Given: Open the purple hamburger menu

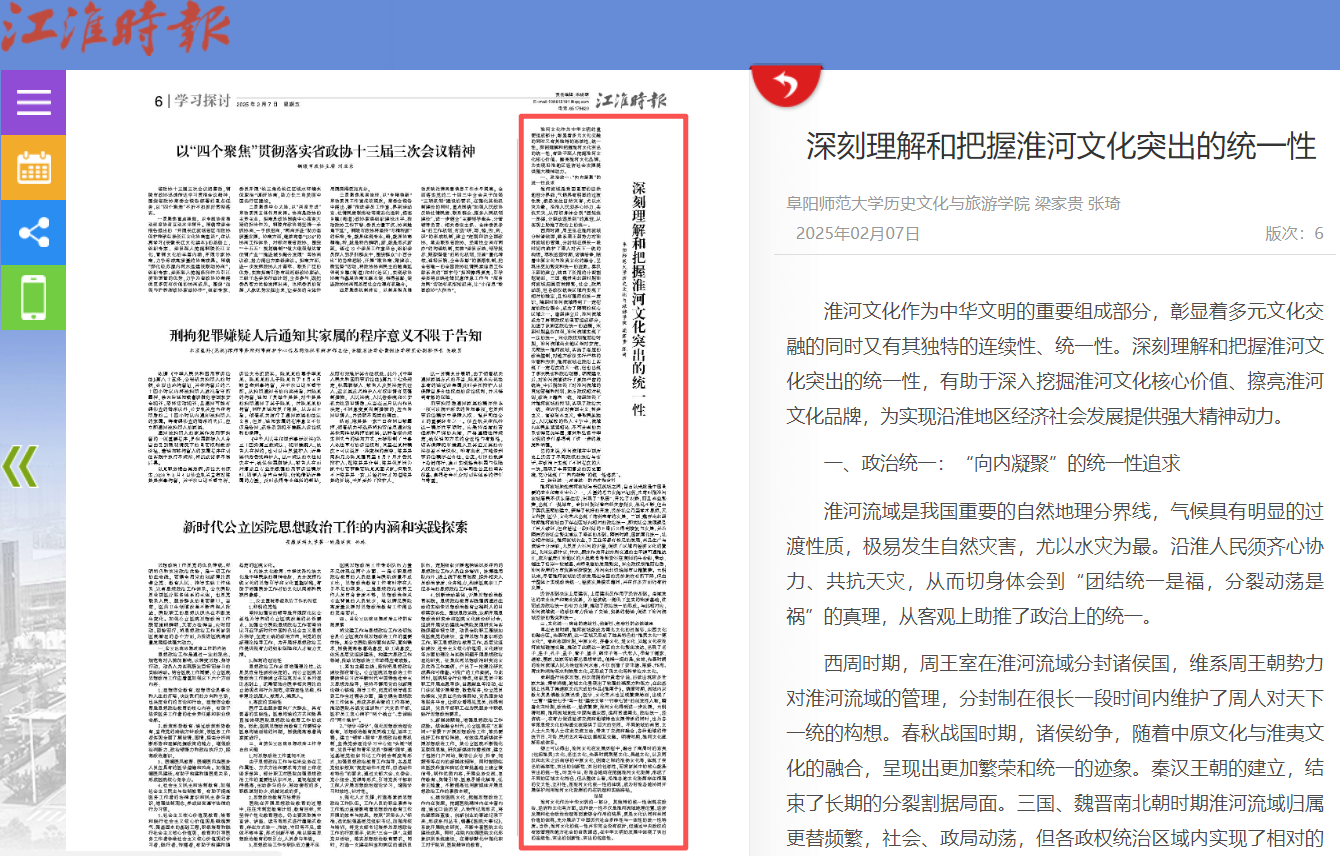Looking at the screenshot, I should [33, 102].
